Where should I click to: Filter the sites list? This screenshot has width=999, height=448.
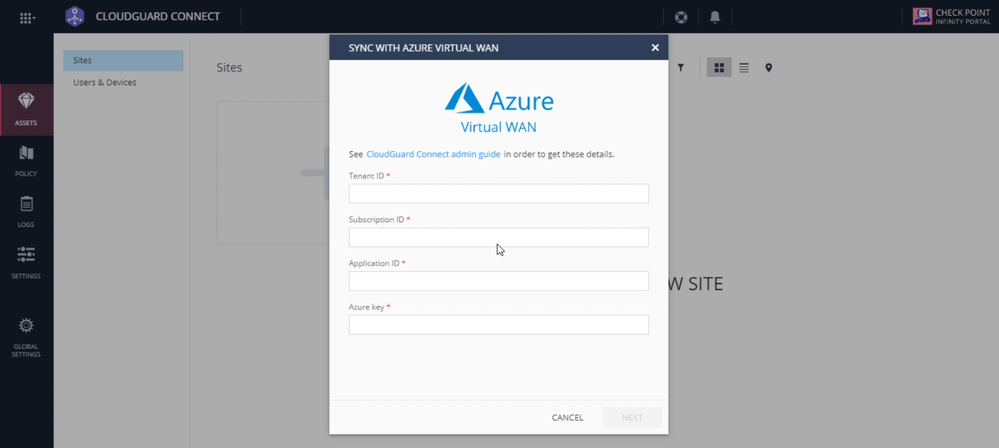pyautogui.click(x=681, y=68)
